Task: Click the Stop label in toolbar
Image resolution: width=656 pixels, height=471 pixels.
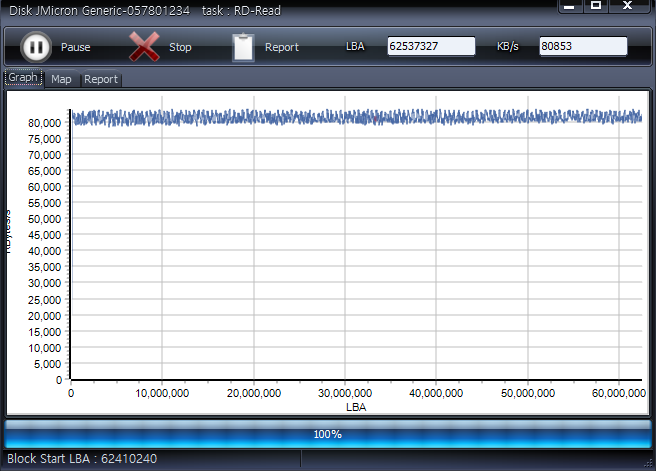Action: [180, 47]
